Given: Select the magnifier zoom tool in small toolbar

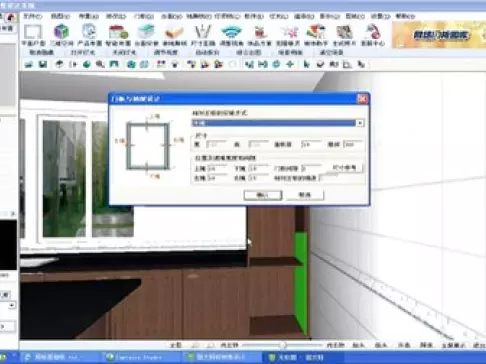Looking at the screenshot, I should (100, 64).
